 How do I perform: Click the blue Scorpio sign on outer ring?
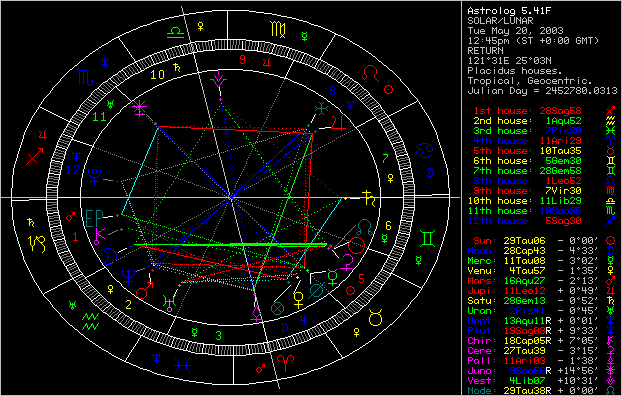pos(86,77)
